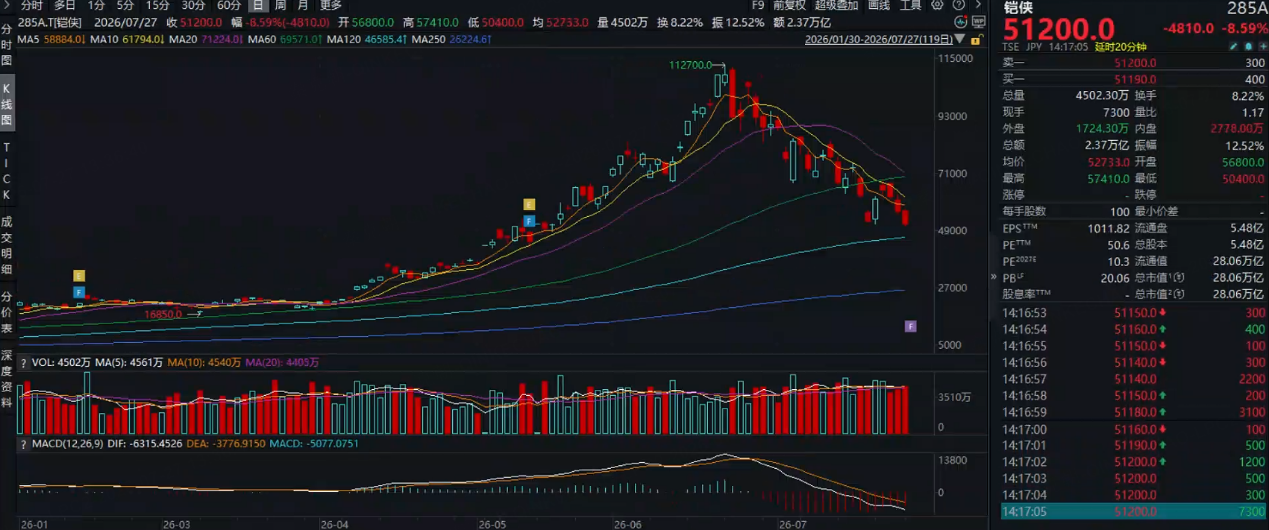The height and width of the screenshot is (530, 1269).
Task: Click the blue F marker near April candles
Action: [x=530, y=220]
